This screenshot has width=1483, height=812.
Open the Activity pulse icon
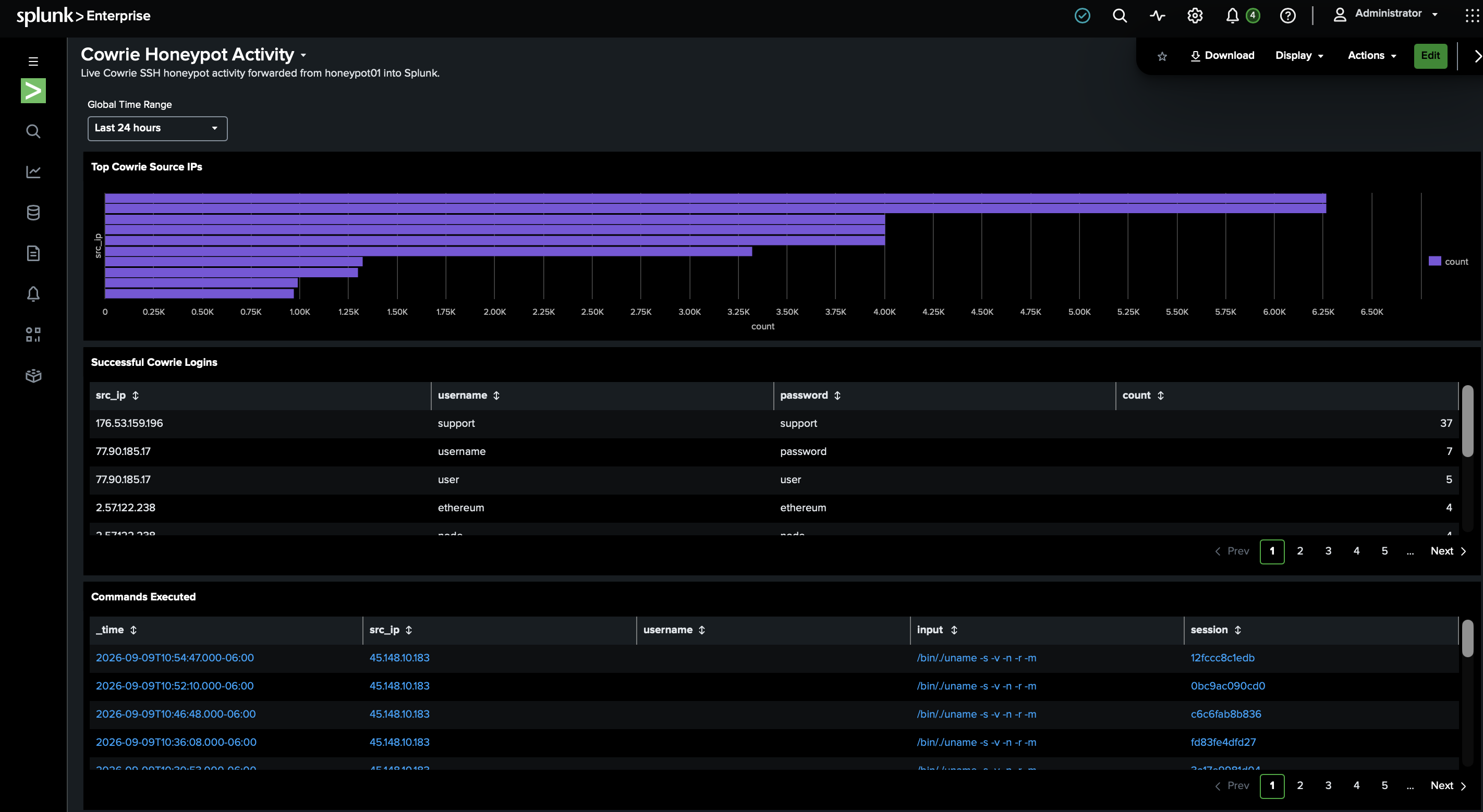tap(1157, 16)
